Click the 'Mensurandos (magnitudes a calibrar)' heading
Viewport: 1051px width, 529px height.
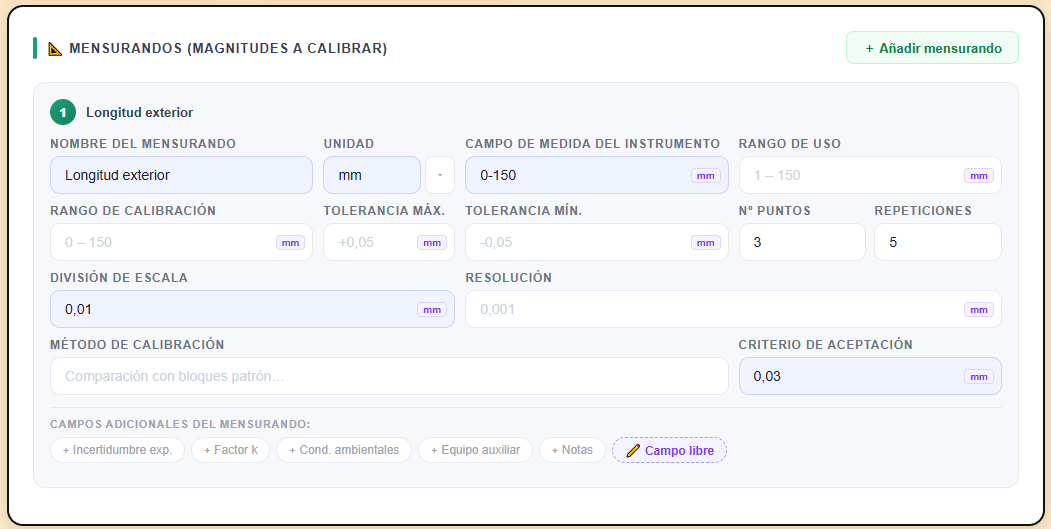click(228, 49)
